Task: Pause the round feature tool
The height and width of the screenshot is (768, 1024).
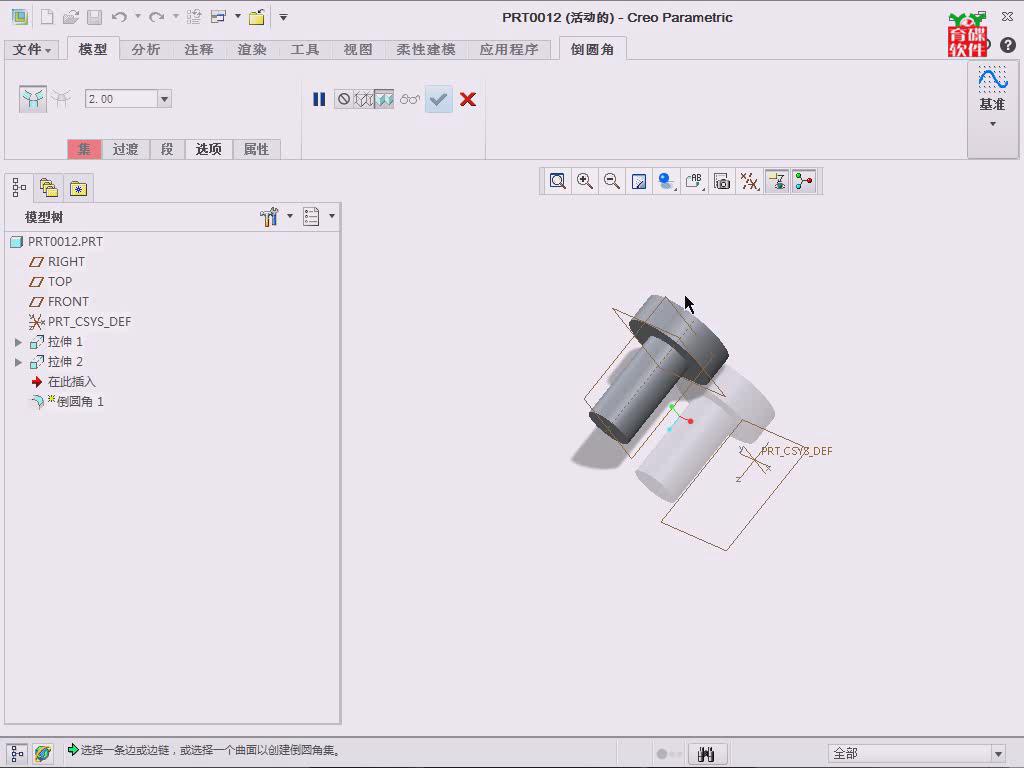Action: [319, 99]
